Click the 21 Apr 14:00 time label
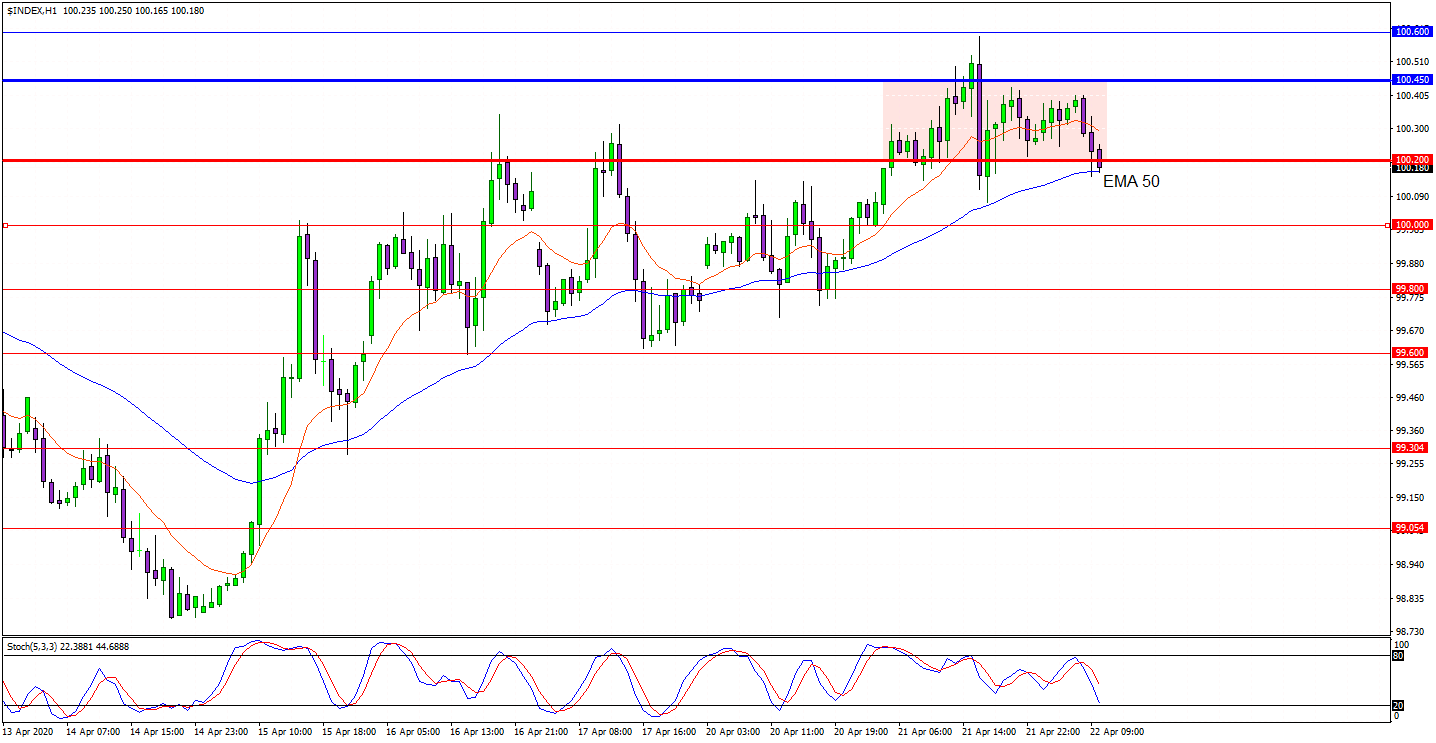1436x743 pixels. (x=990, y=731)
